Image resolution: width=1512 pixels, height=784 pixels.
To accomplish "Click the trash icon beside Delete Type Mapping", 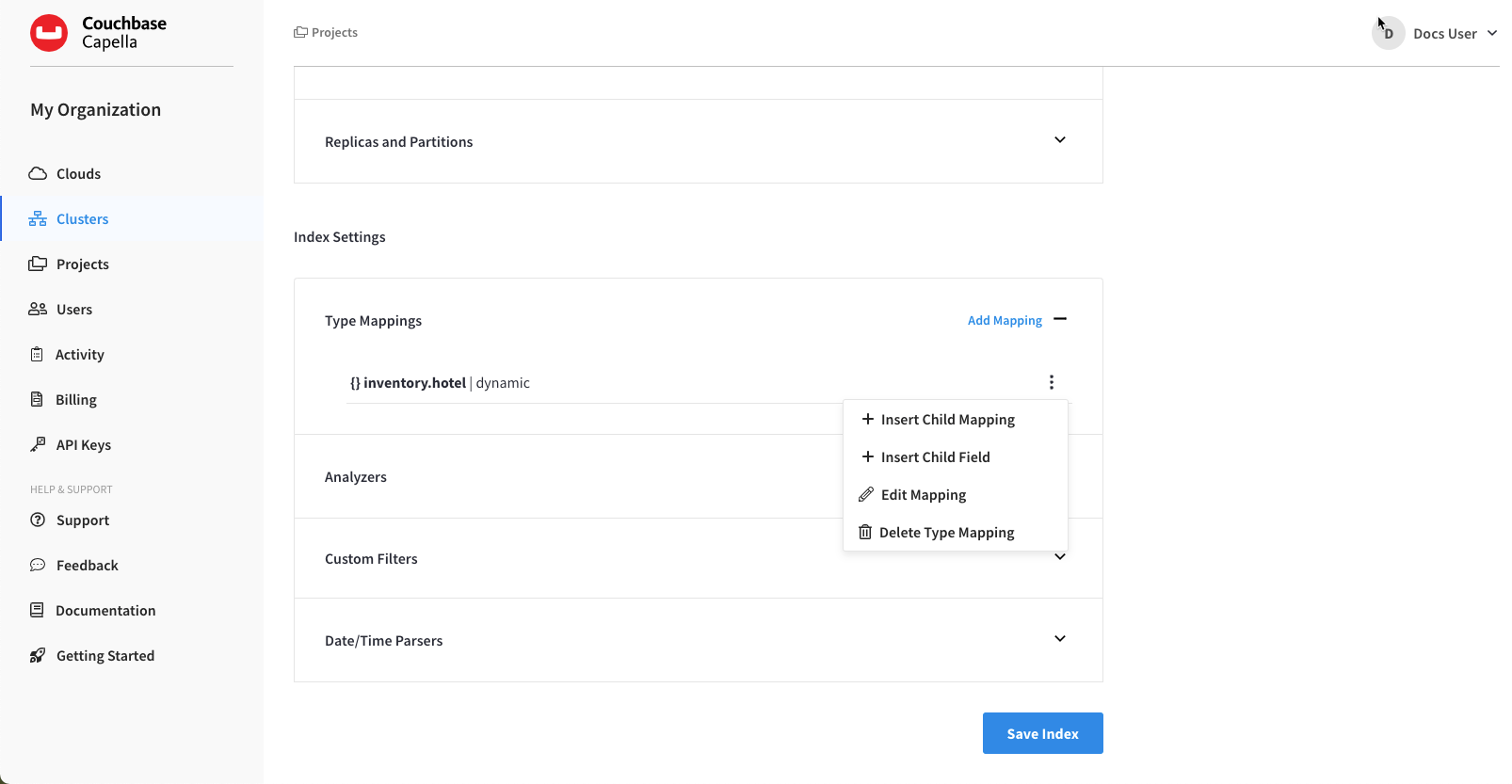I will (x=865, y=532).
